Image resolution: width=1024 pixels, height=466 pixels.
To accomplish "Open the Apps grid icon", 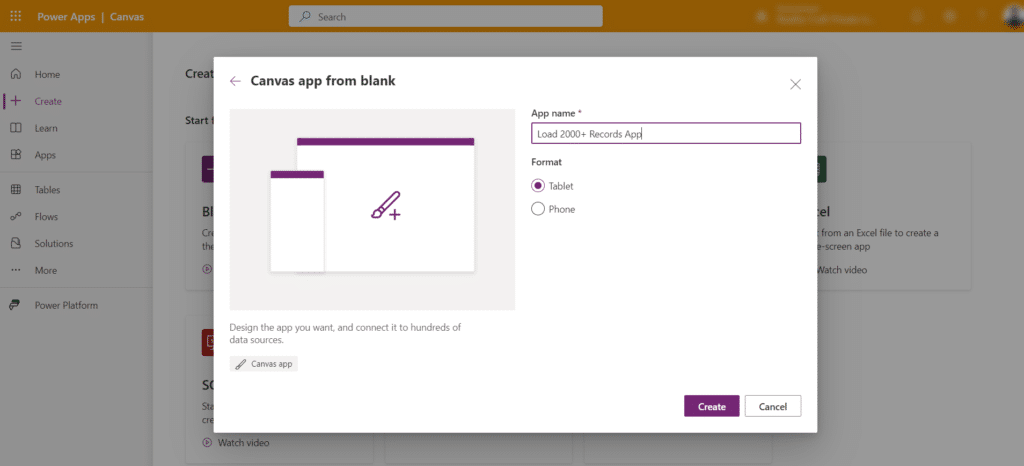I will click(x=16, y=155).
